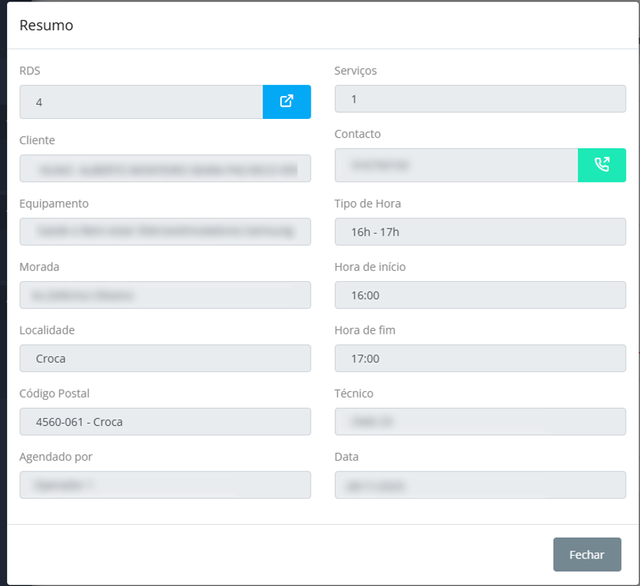Focus the Cliente name field

pos(165,168)
